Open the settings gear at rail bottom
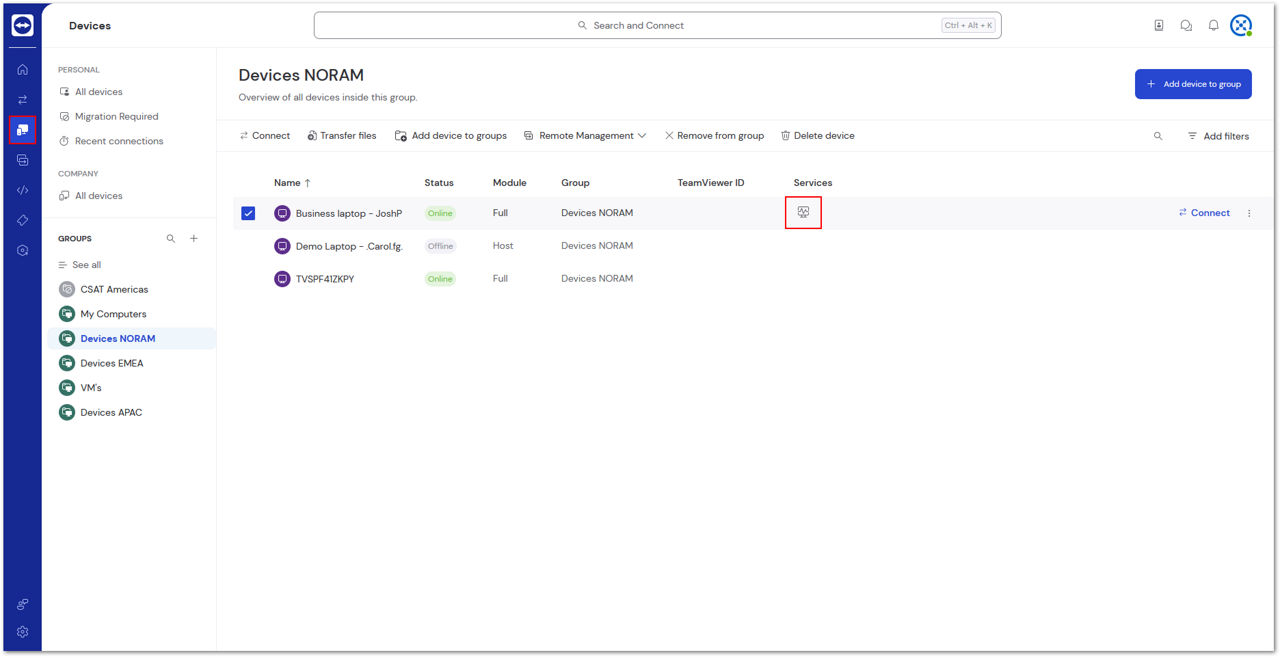This screenshot has height=658, width=1280. pyautogui.click(x=22, y=632)
